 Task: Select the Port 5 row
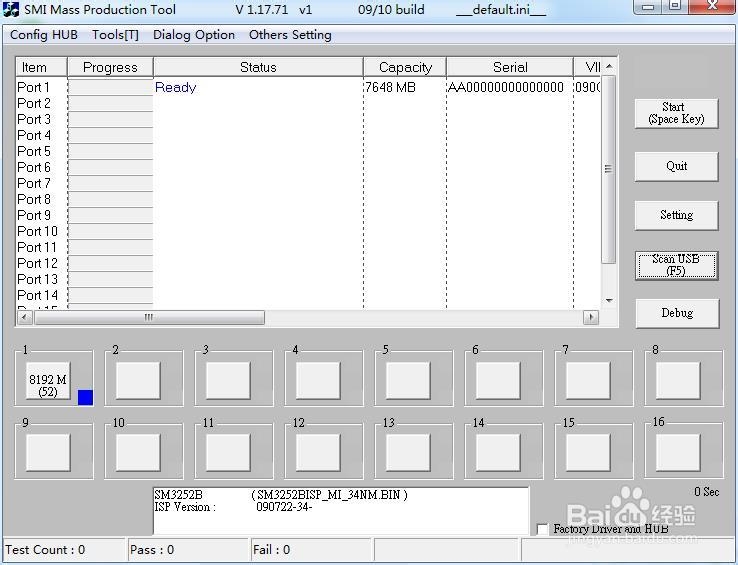pyautogui.click(x=308, y=152)
